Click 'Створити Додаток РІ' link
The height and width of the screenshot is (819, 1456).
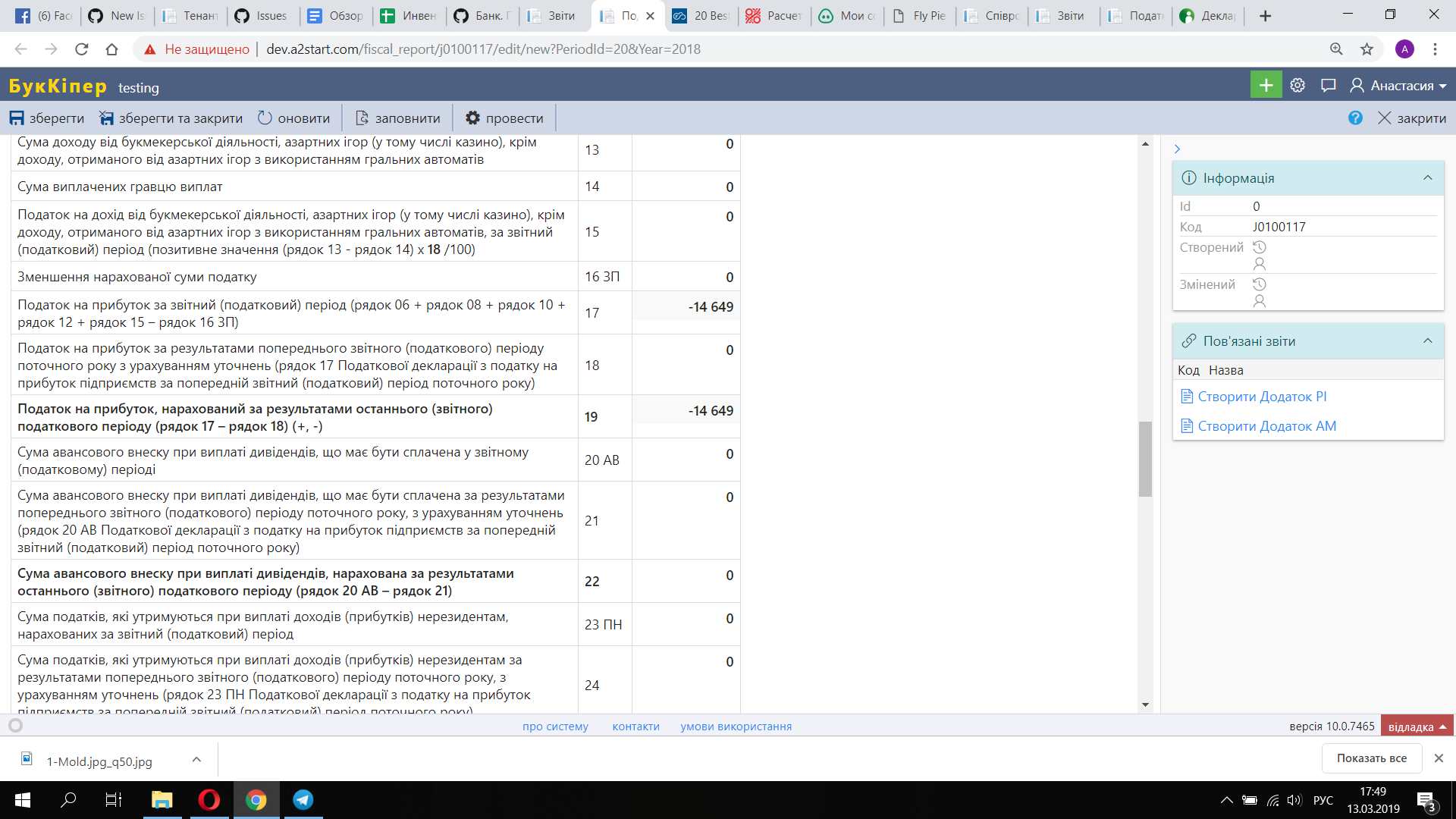(1262, 397)
